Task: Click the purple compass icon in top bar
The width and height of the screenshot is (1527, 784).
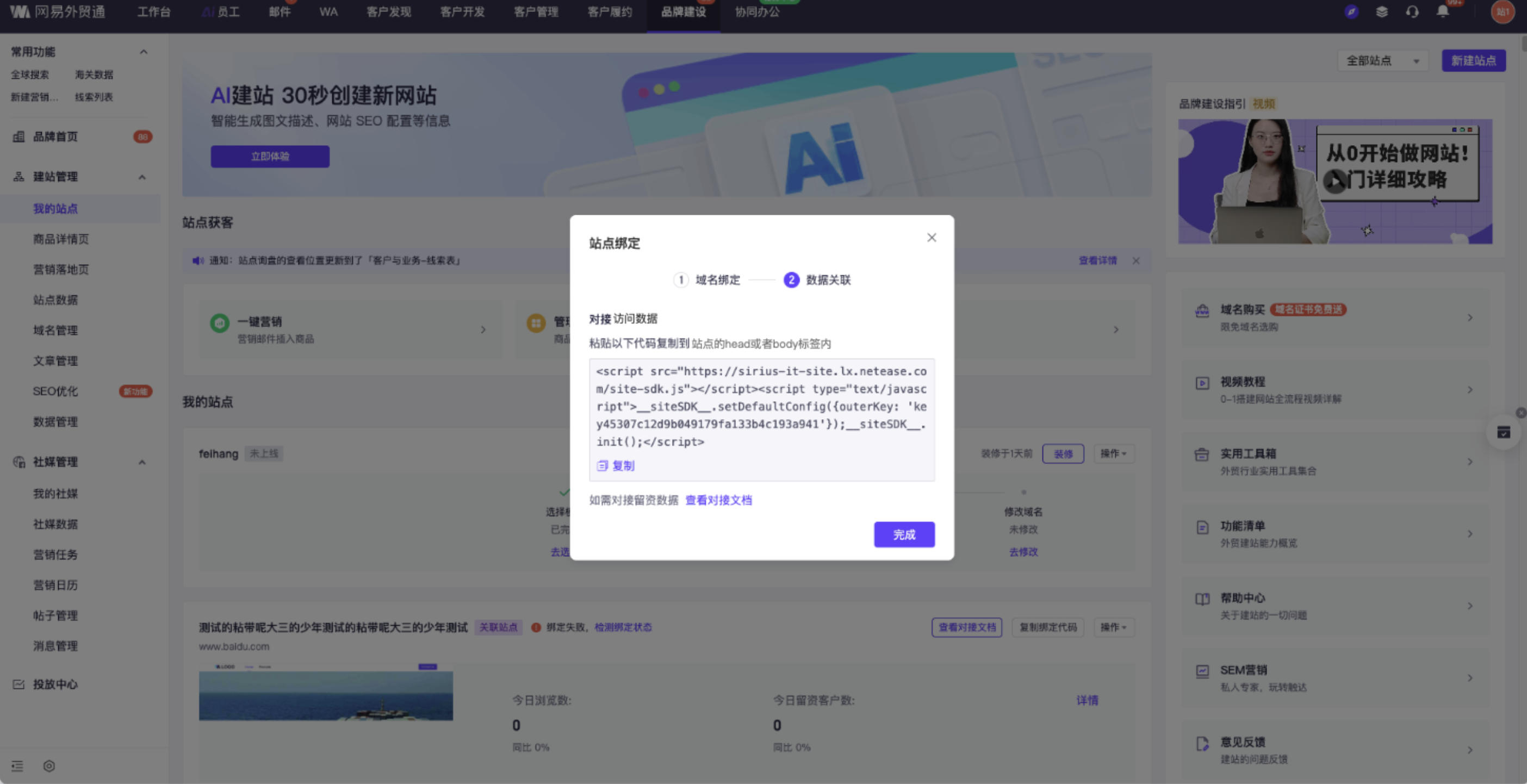Action: tap(1351, 12)
